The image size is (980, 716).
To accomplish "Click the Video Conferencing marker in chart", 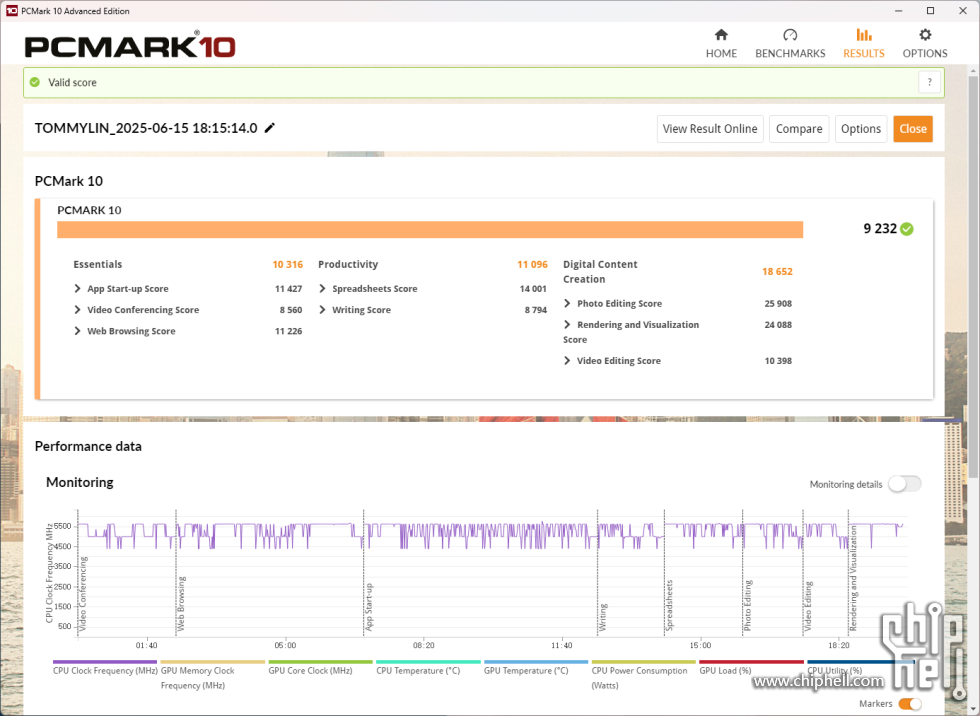I will pyautogui.click(x=83, y=593).
